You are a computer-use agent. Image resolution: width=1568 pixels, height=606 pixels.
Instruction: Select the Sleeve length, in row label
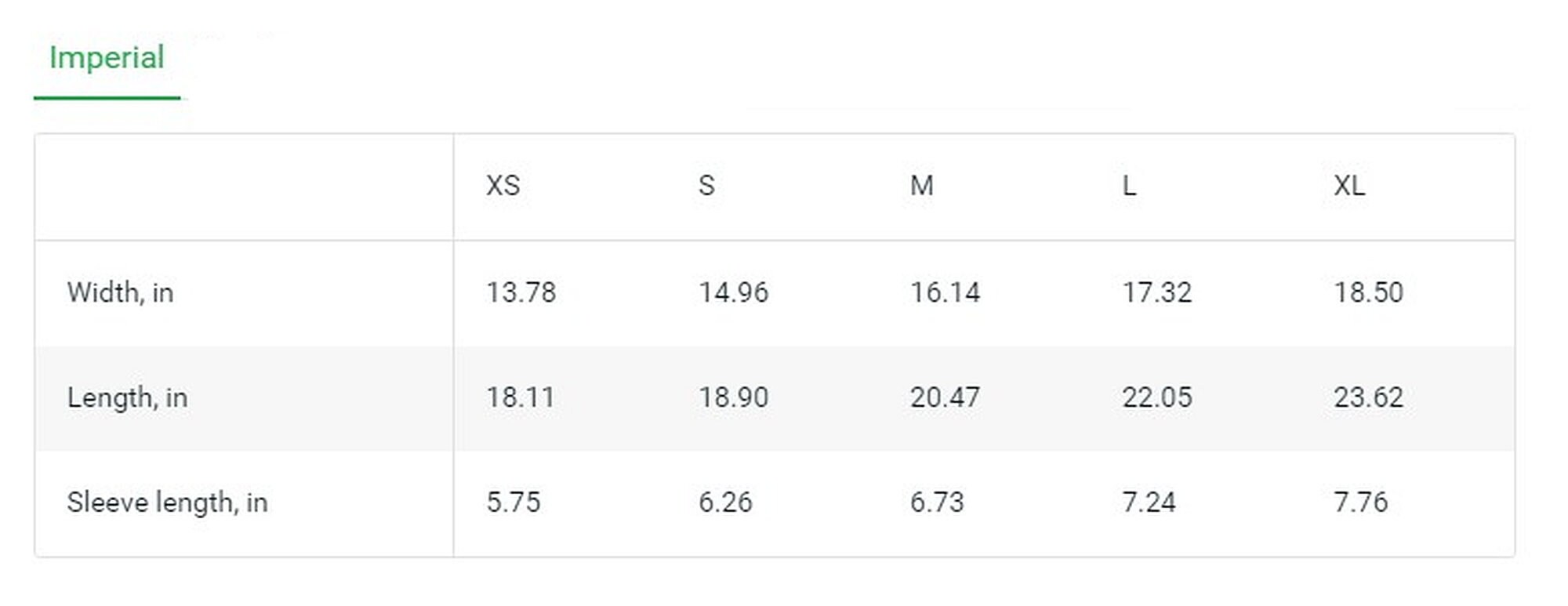click(167, 503)
